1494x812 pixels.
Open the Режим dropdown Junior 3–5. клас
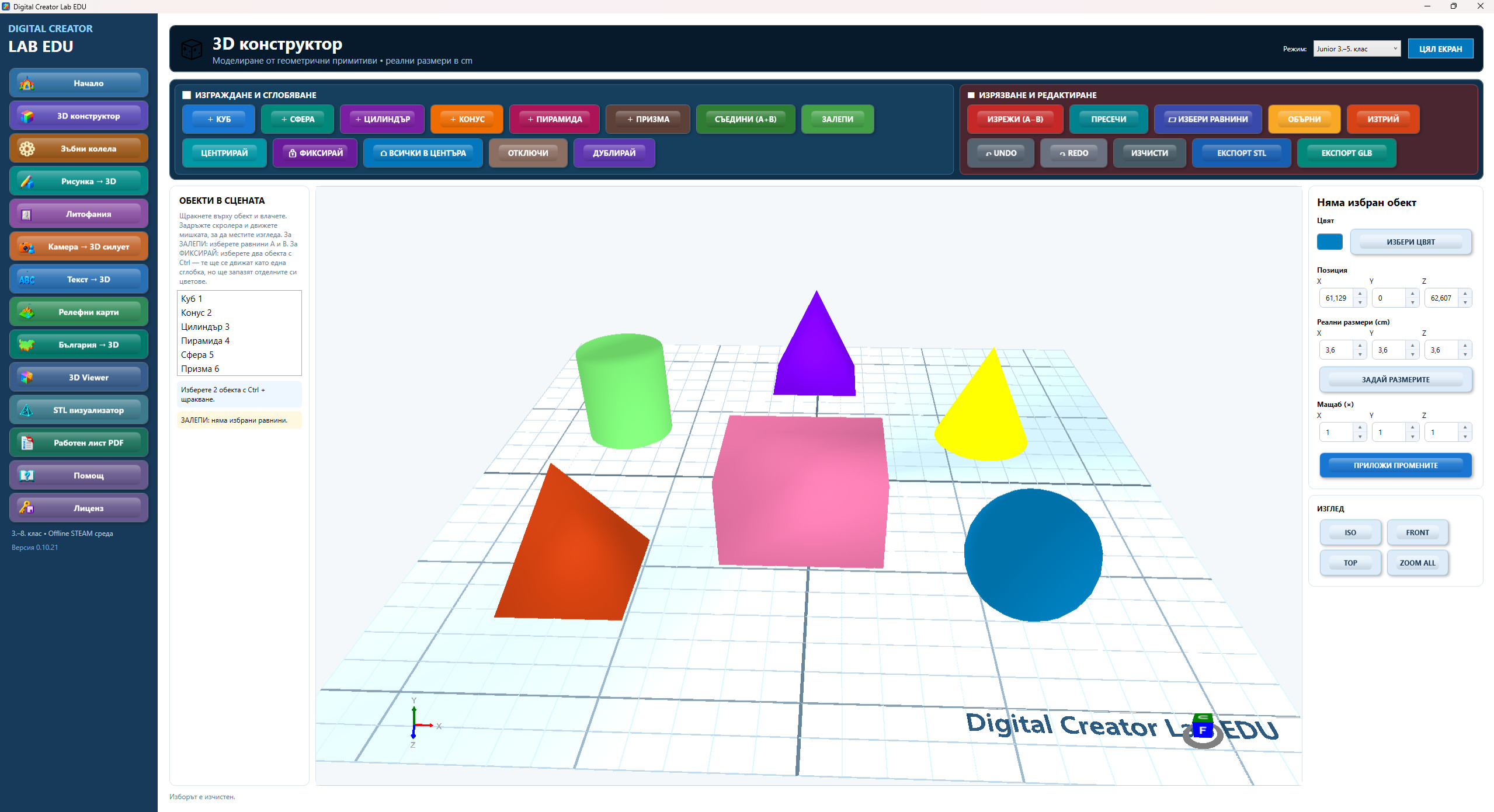click(x=1357, y=48)
